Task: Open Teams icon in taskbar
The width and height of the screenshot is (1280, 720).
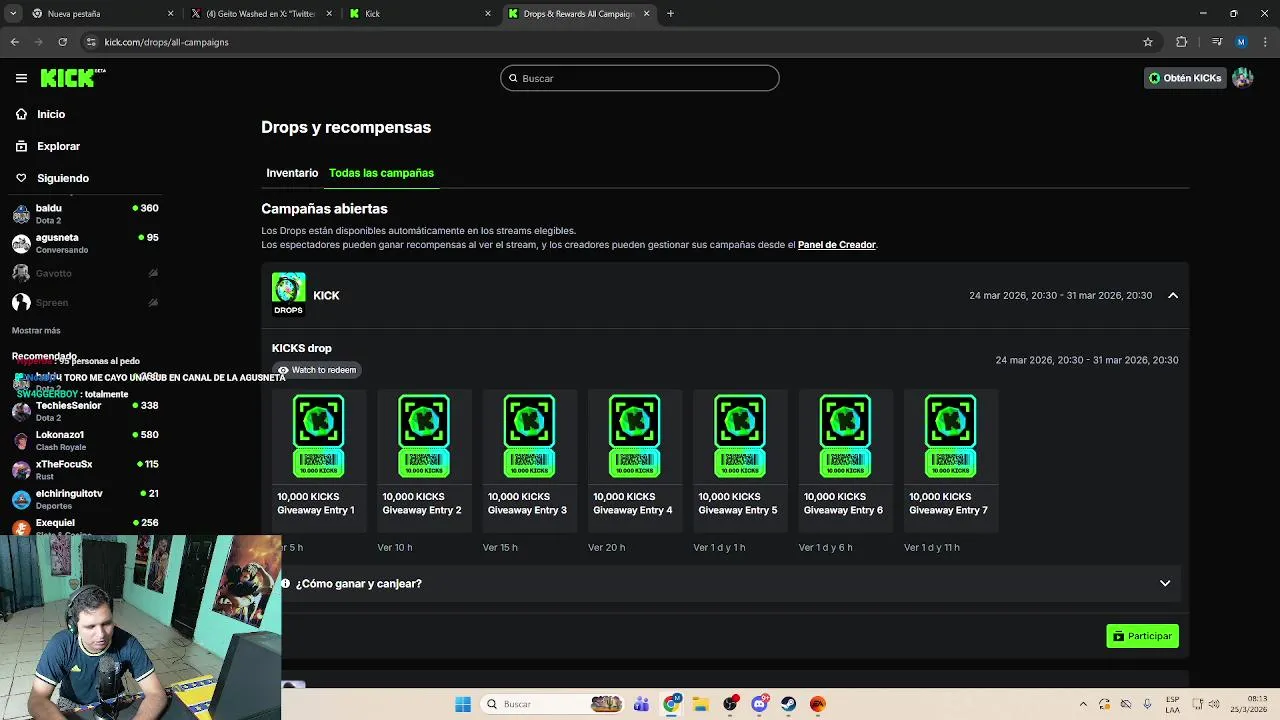Action: tap(642, 704)
